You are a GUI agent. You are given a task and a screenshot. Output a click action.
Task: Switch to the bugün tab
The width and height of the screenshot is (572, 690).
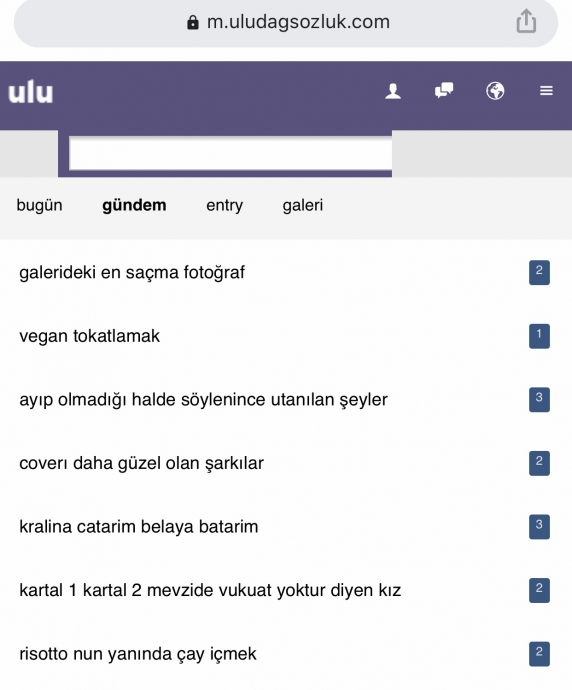(39, 206)
